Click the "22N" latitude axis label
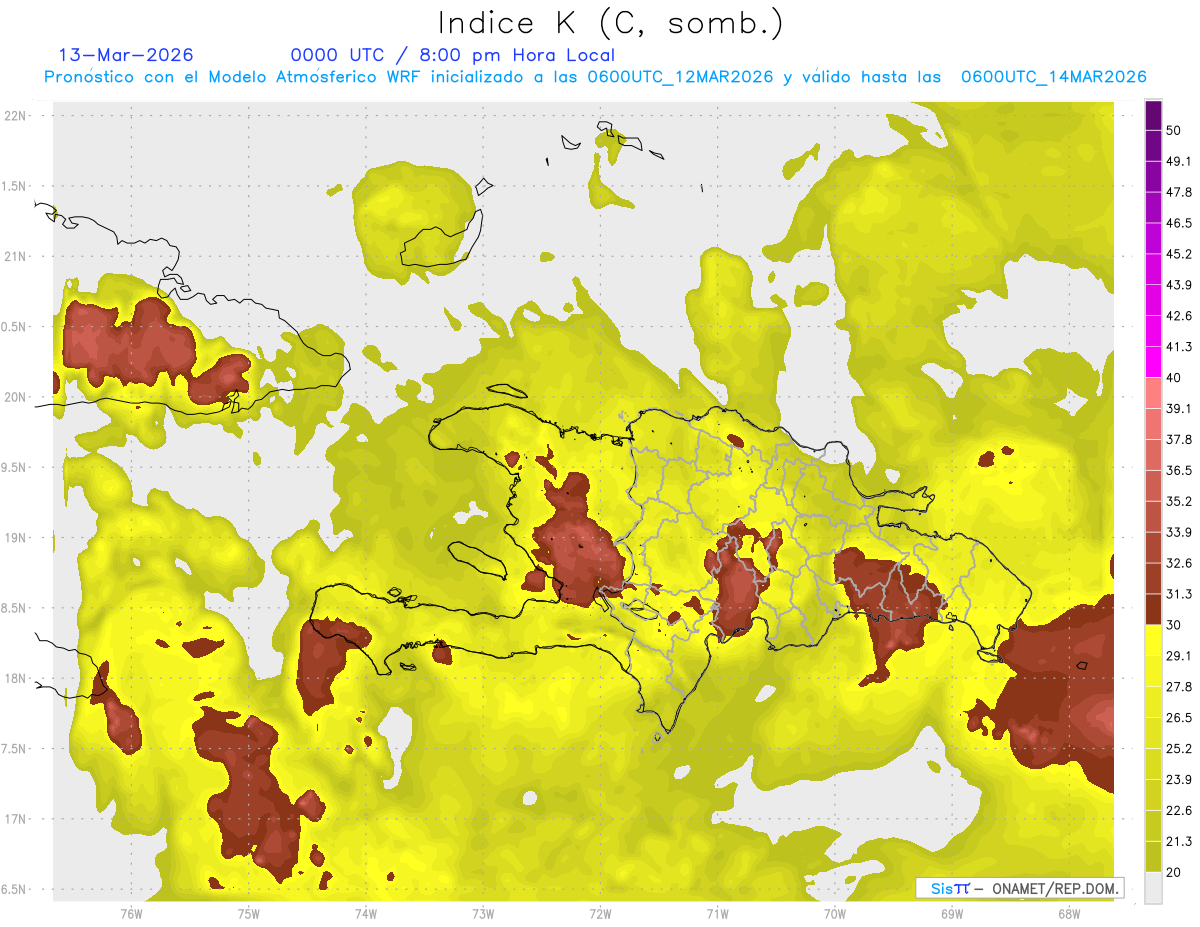This screenshot has width=1200, height=927. (x=15, y=116)
